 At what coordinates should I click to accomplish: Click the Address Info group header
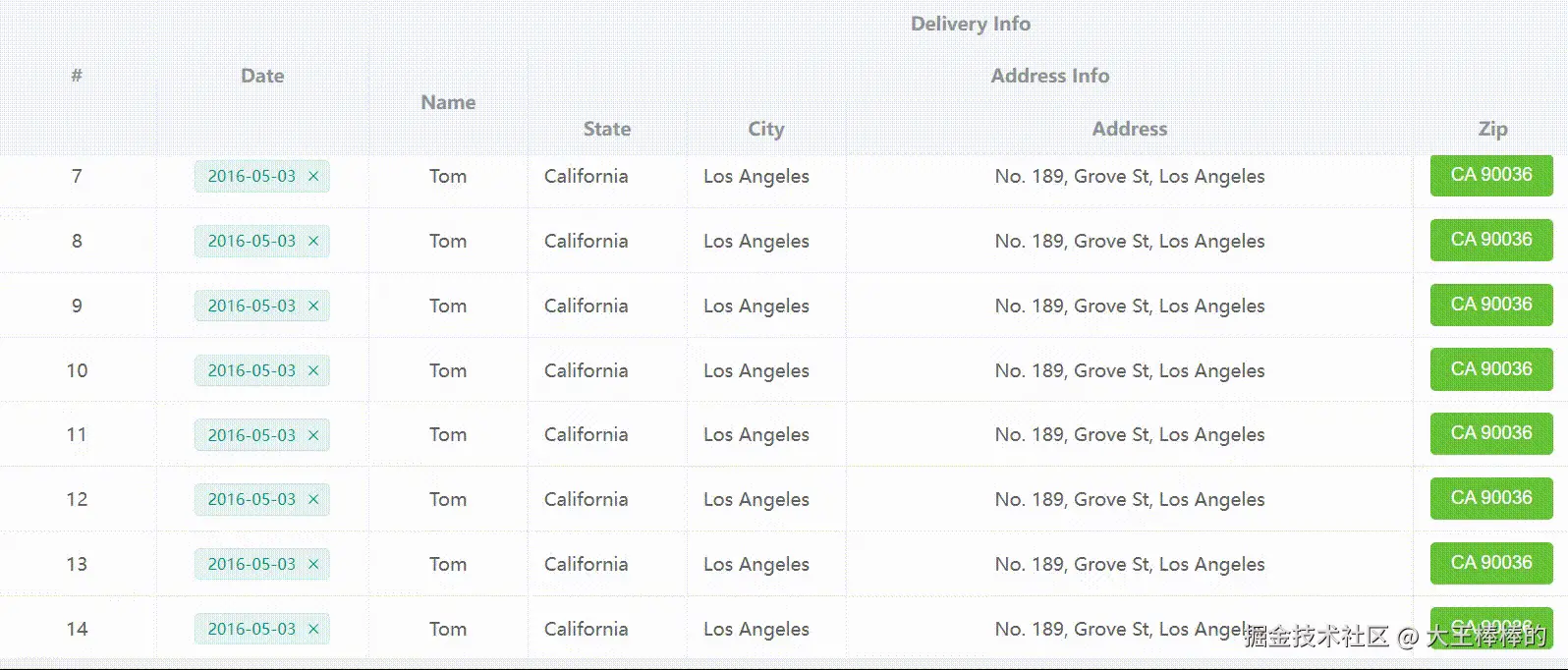(x=1050, y=77)
